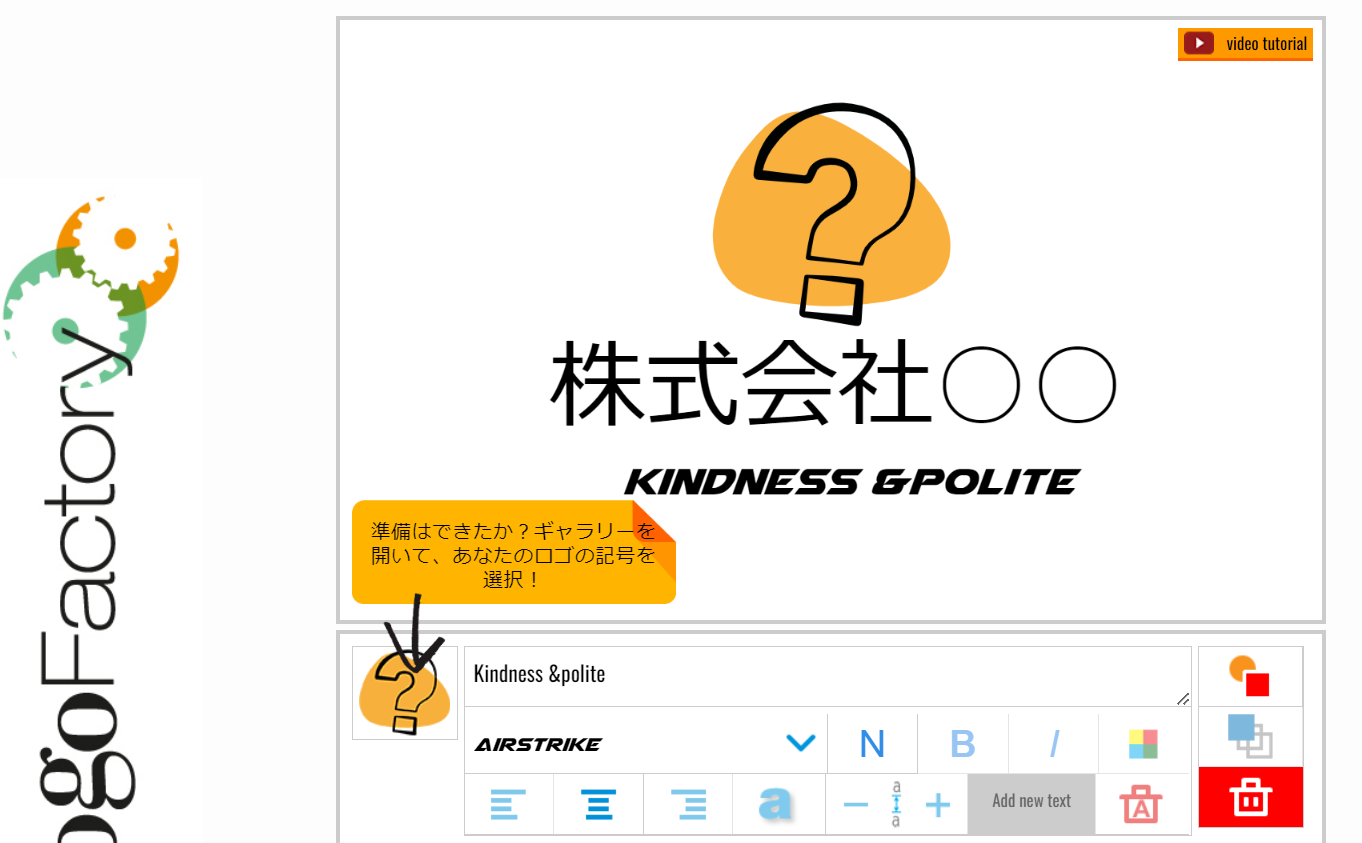This screenshot has width=1362, height=843.
Task: Select the question mark symbol on the canvas
Action: coord(832,214)
